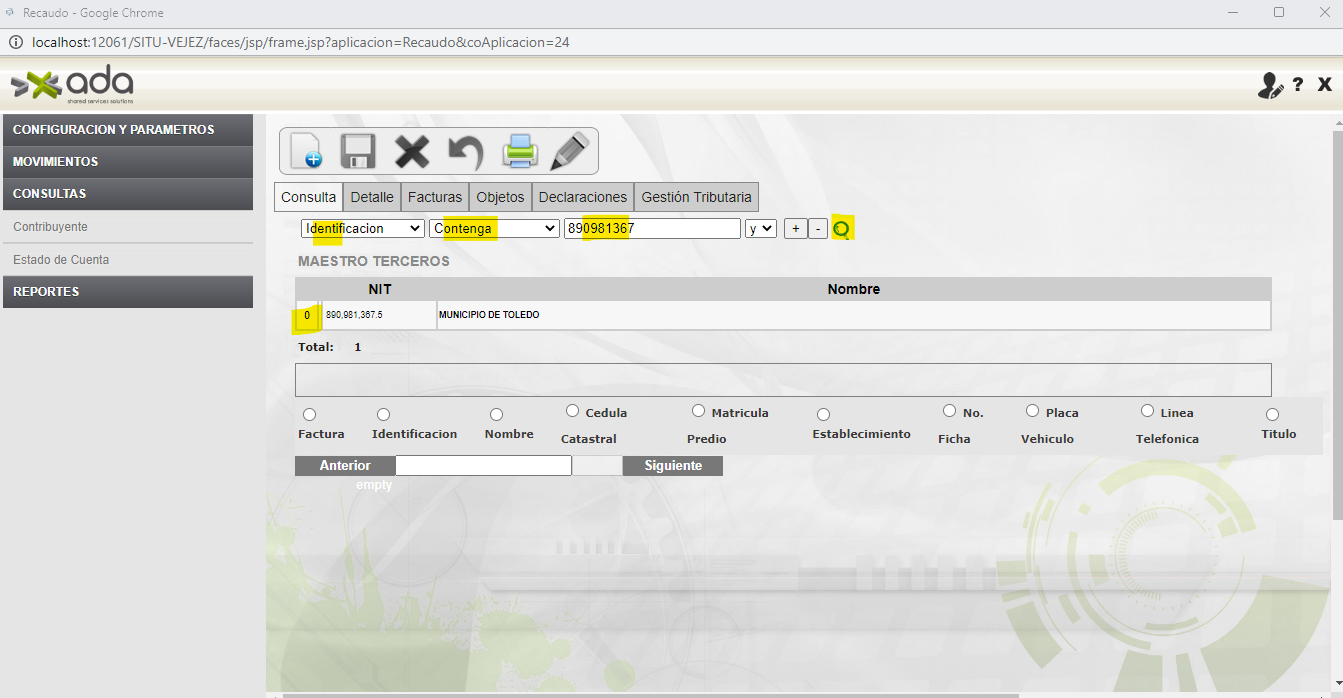1343x698 pixels.
Task: Click the search value field with 890981367
Action: click(x=652, y=229)
